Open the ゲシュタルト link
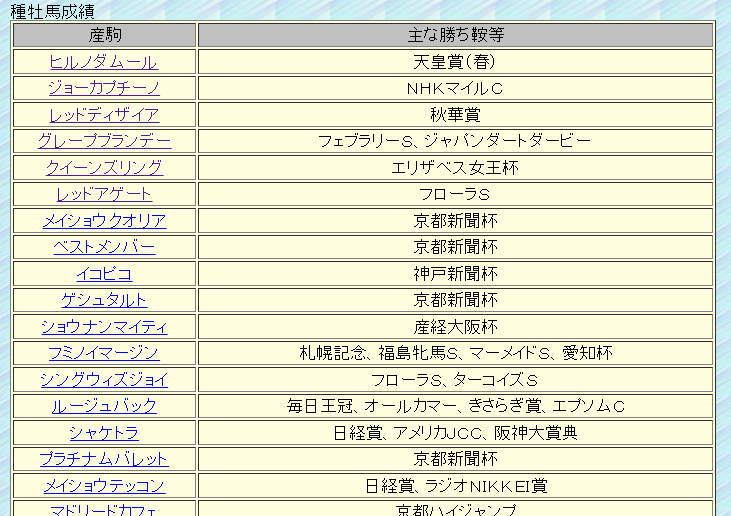This screenshot has height=516, width=731. pos(104,300)
